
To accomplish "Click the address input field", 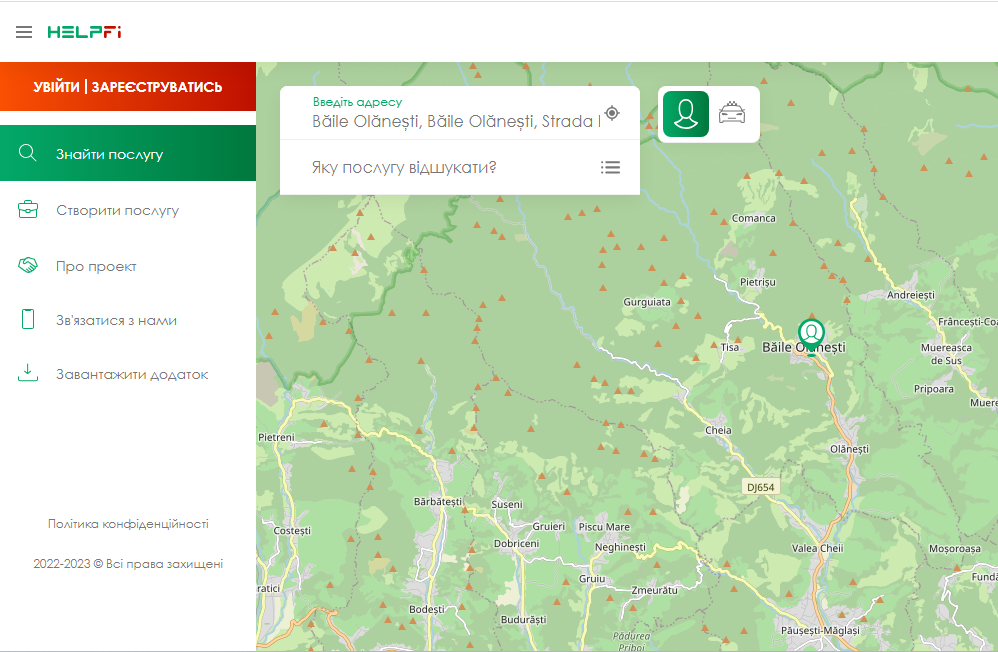I will click(x=455, y=121).
